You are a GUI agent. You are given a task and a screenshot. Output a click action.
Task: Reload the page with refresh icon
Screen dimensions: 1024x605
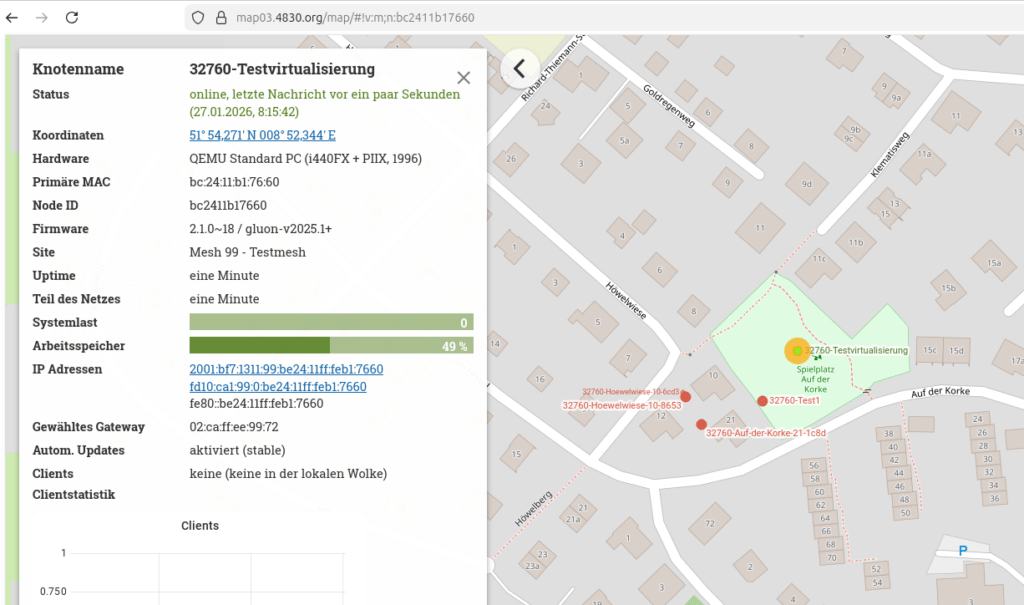[72, 17]
